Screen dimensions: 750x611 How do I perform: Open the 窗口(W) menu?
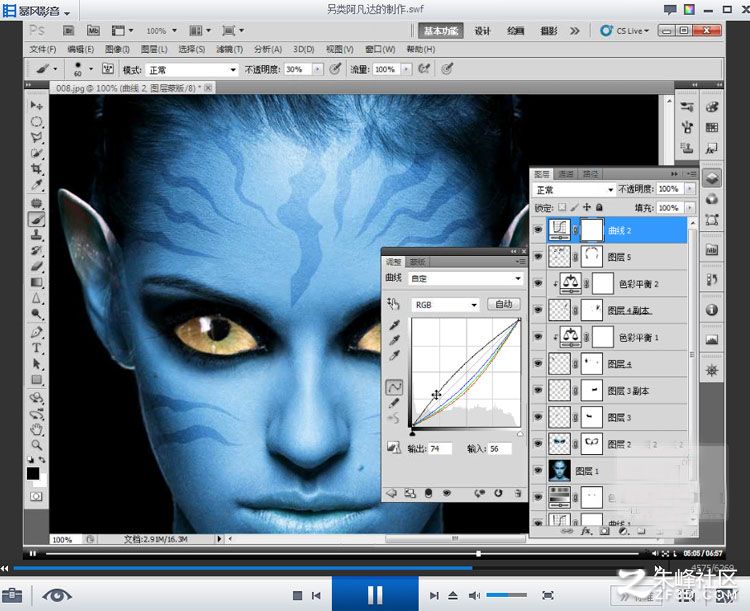pyautogui.click(x=380, y=49)
